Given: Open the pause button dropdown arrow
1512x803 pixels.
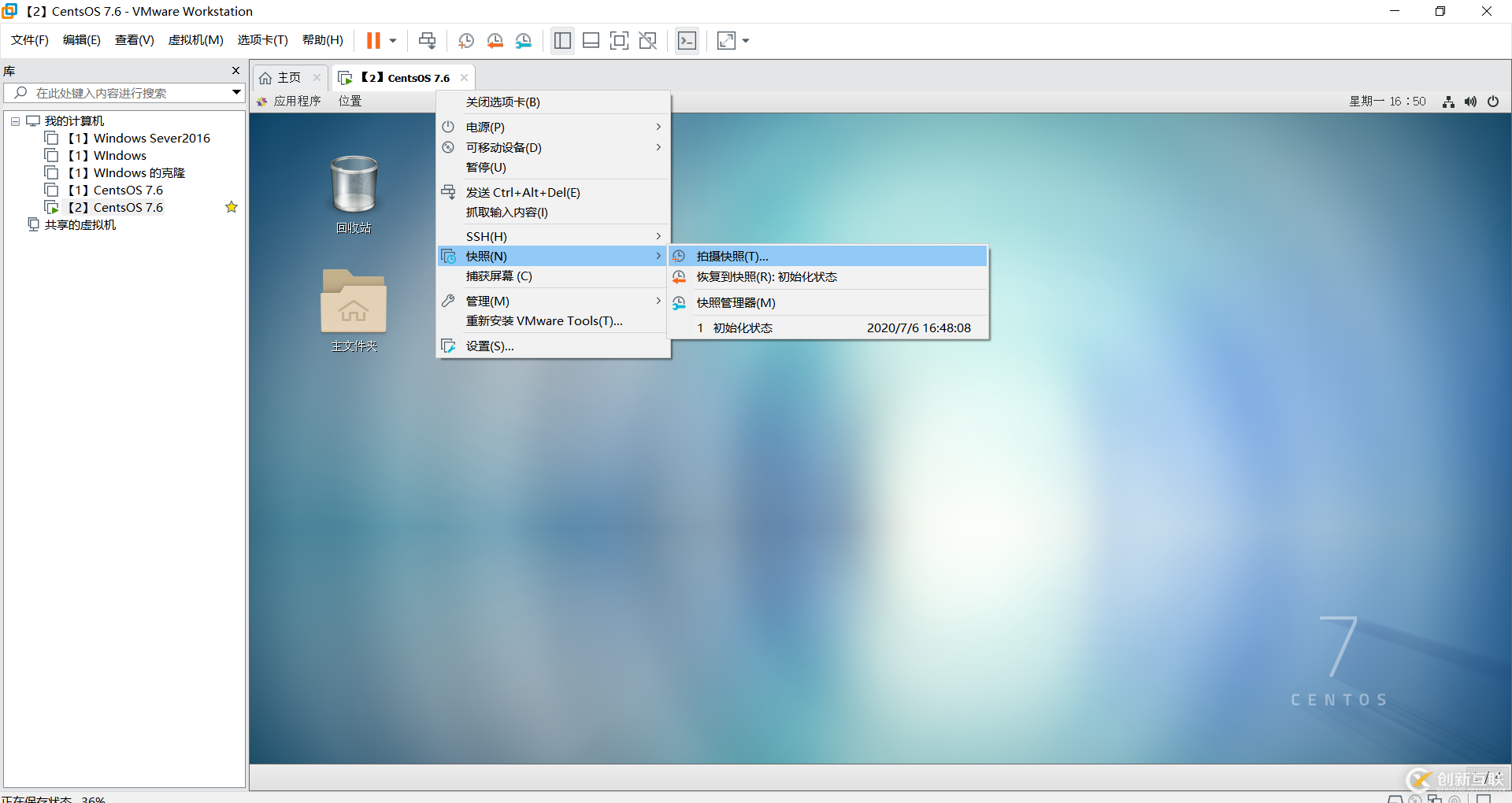Looking at the screenshot, I should 391,40.
